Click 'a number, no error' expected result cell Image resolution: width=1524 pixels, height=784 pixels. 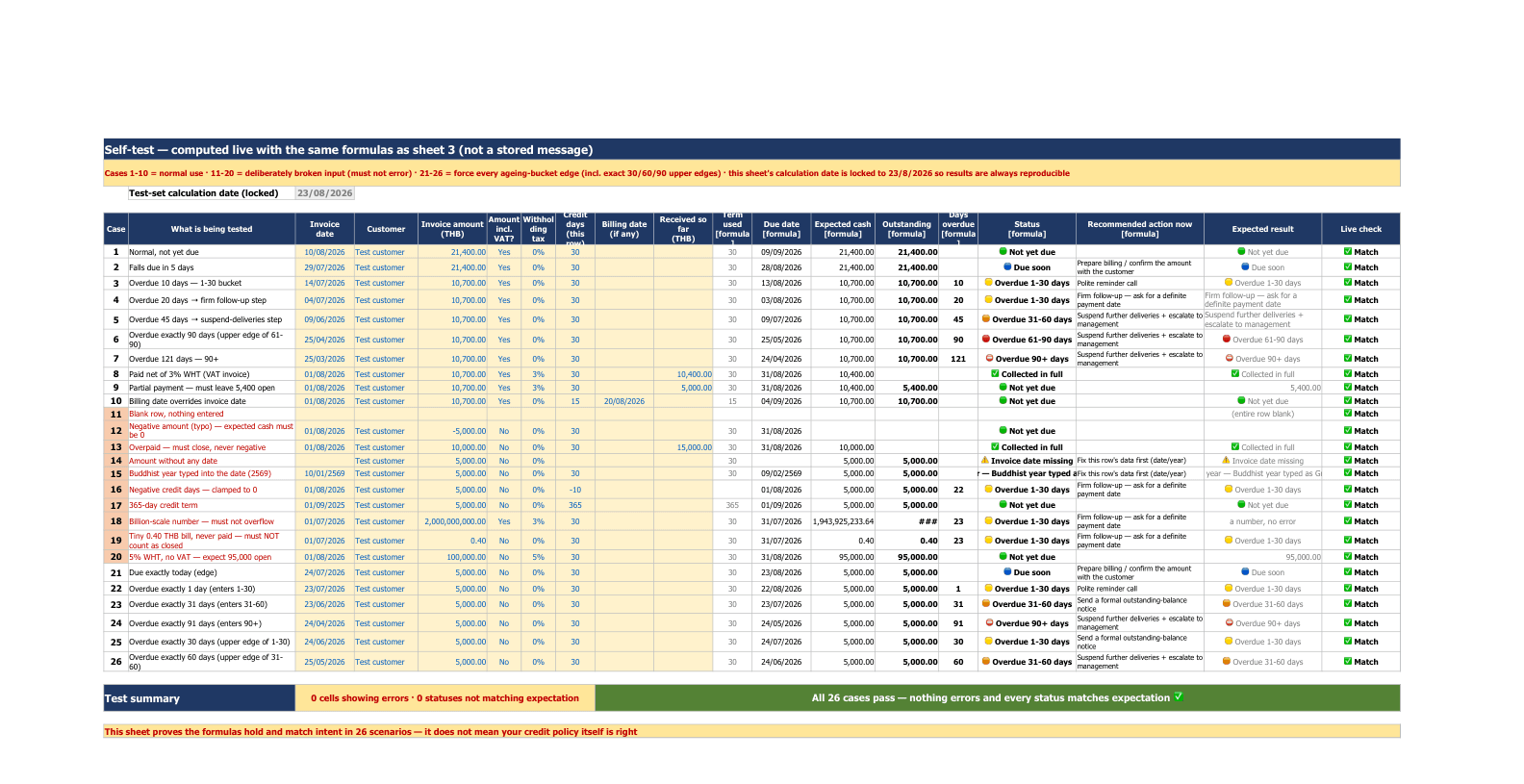click(x=1262, y=521)
